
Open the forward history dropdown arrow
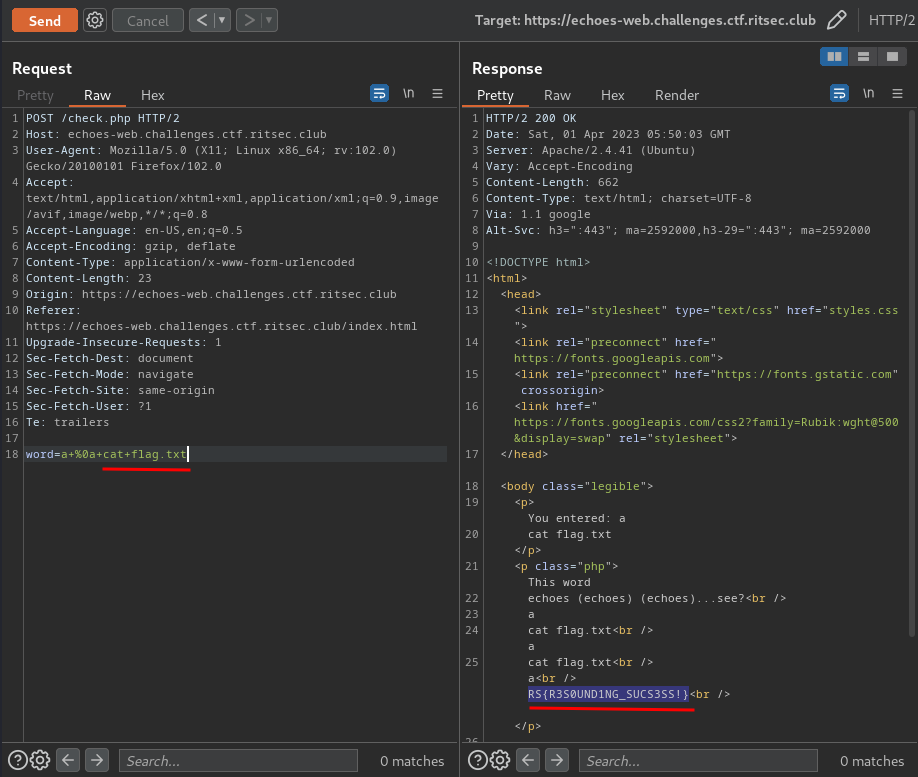[x=269, y=20]
